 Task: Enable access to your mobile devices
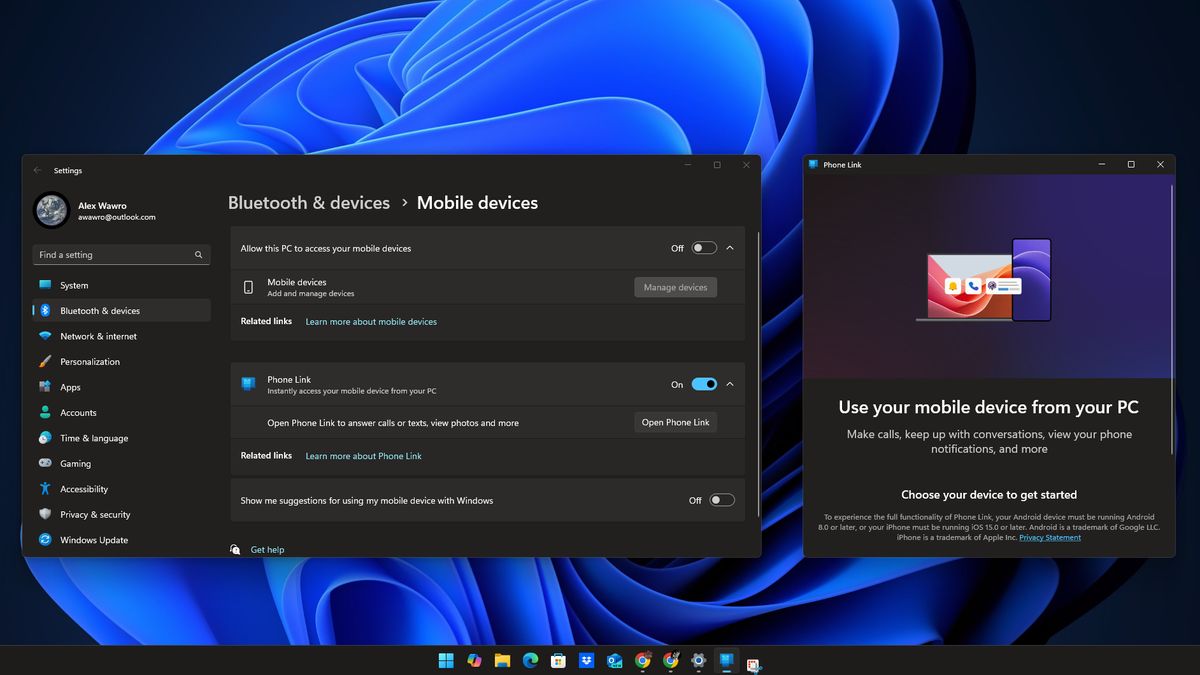(703, 247)
